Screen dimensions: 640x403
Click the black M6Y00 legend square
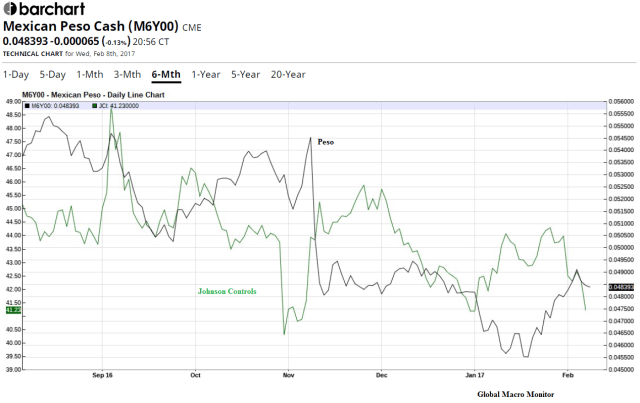point(26,104)
